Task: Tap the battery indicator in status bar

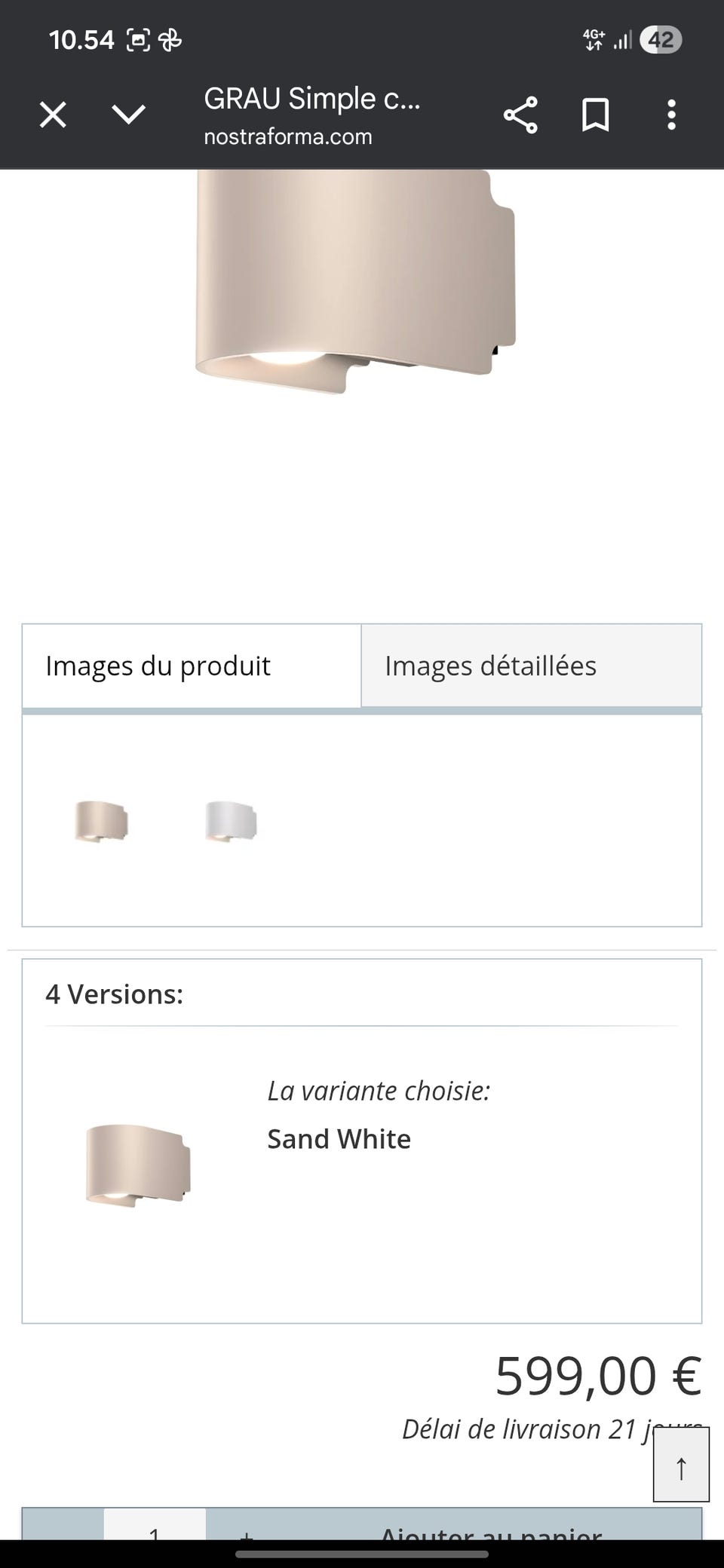Action: point(661,40)
